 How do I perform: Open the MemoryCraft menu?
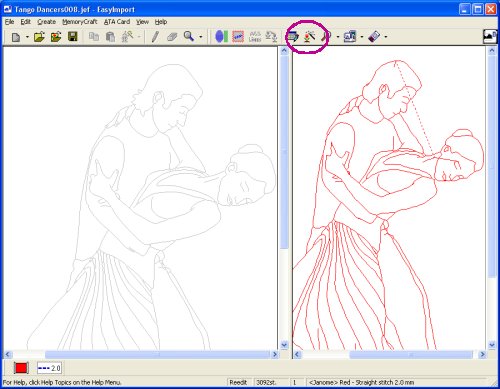click(x=79, y=22)
